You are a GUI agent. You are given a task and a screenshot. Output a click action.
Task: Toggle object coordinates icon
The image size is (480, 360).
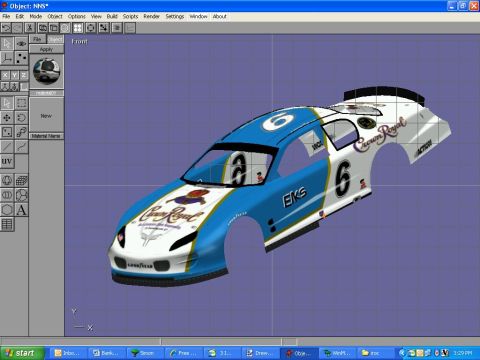point(14,87)
